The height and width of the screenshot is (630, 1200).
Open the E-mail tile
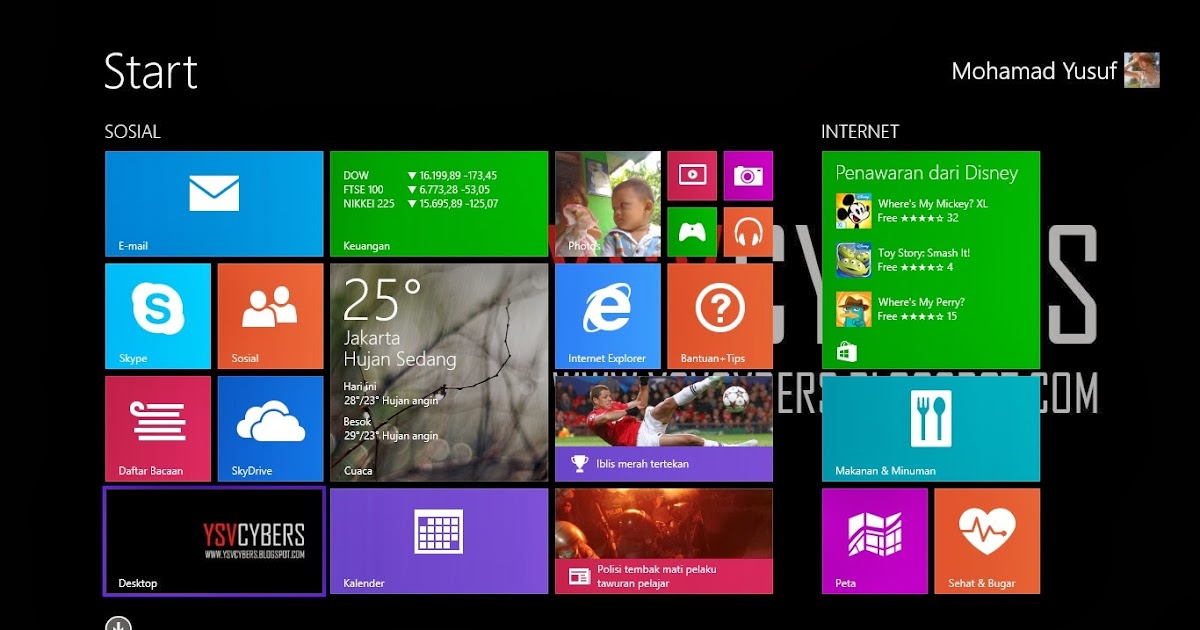pos(214,204)
